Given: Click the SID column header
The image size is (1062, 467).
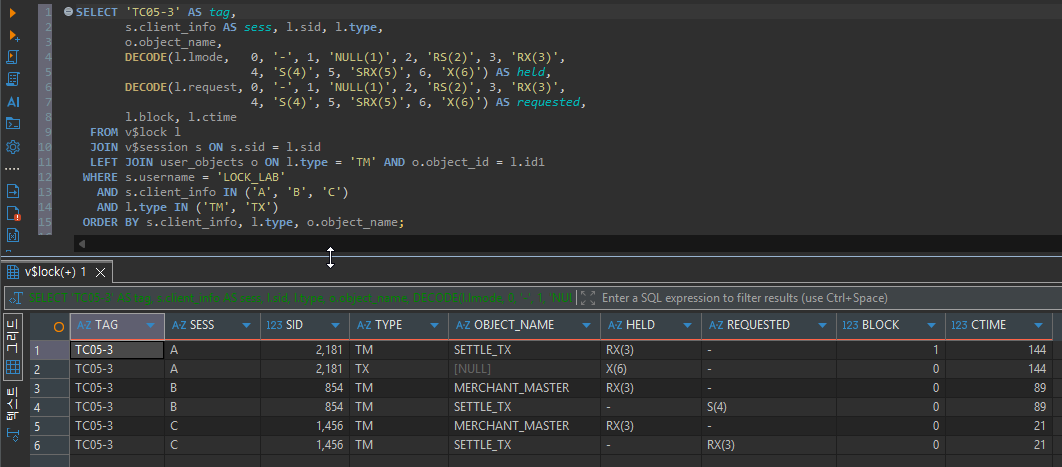Looking at the screenshot, I should coord(304,326).
